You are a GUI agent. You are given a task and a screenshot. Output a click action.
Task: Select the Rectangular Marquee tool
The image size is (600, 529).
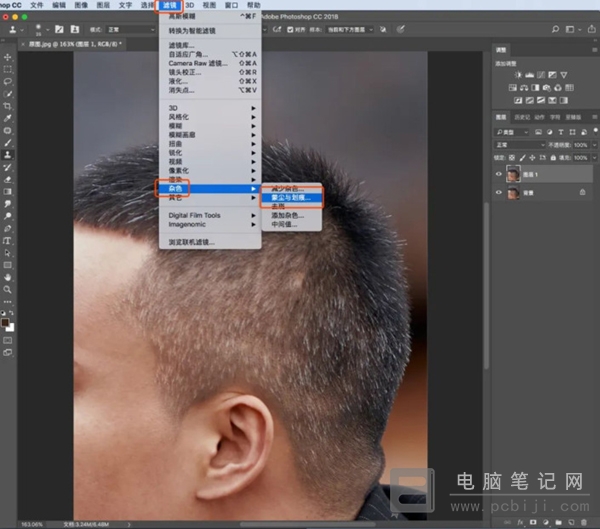[7, 70]
